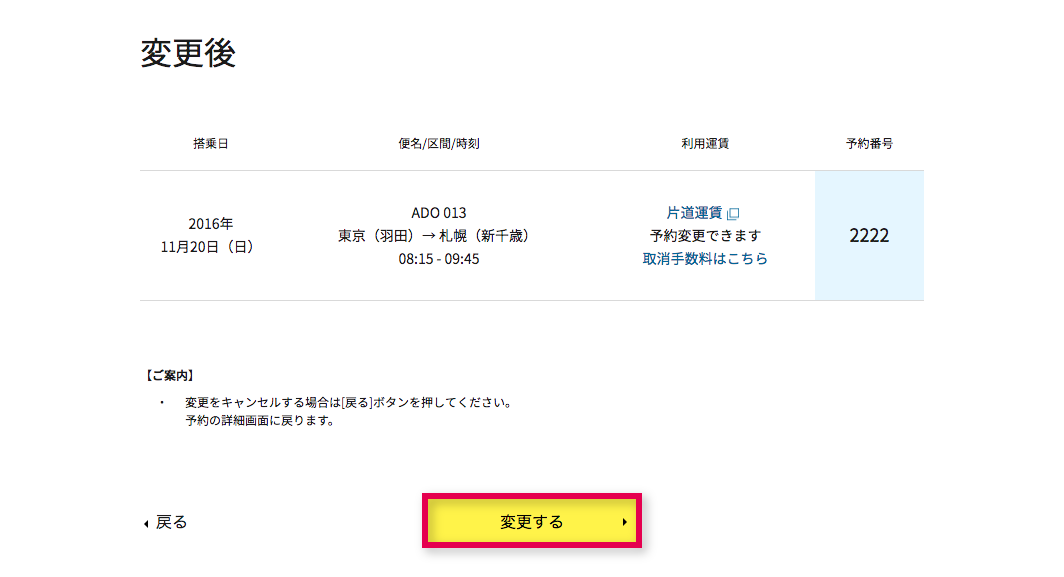Screen dimensions: 1064x577
Task: Click the 予約変更できます status text
Action: 705,236
